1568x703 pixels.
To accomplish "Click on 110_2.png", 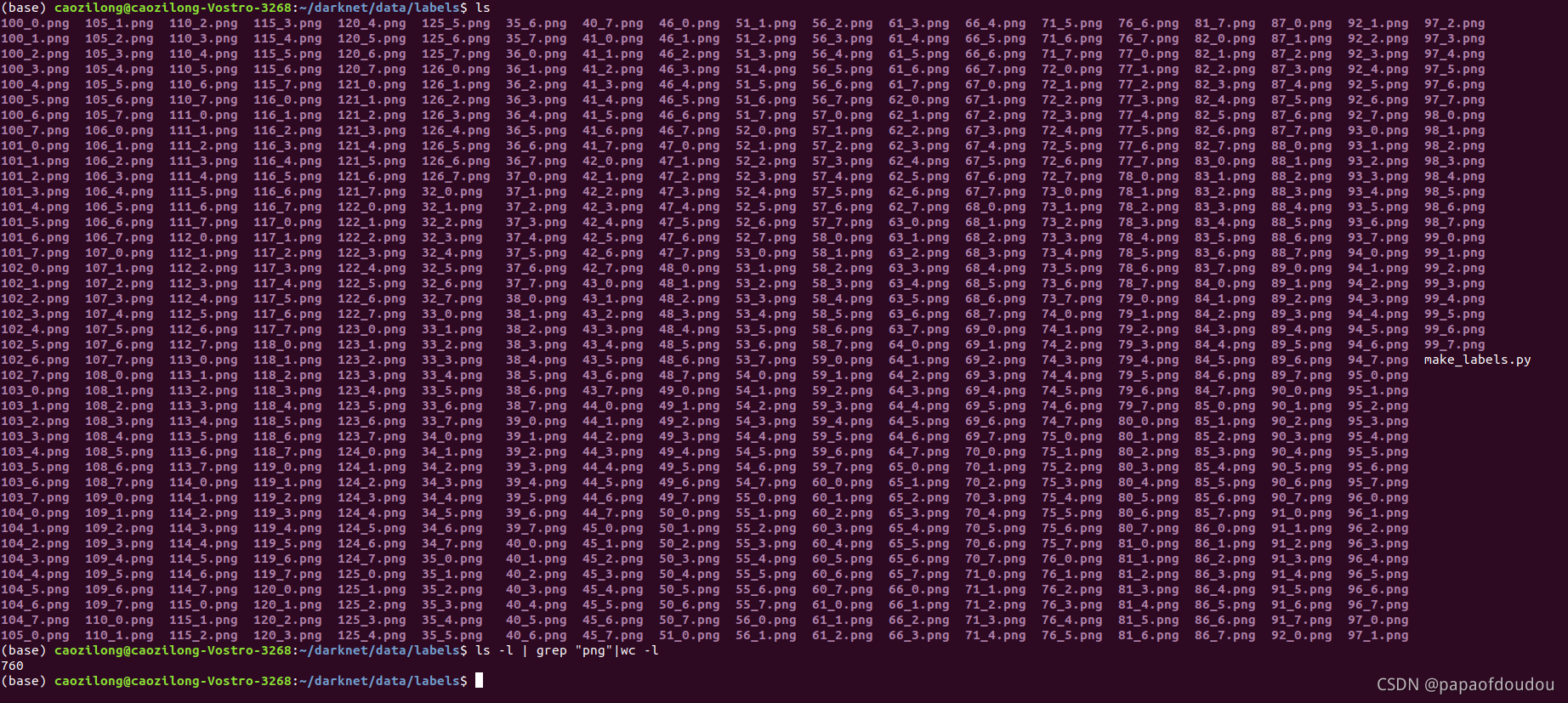I will pos(203,23).
